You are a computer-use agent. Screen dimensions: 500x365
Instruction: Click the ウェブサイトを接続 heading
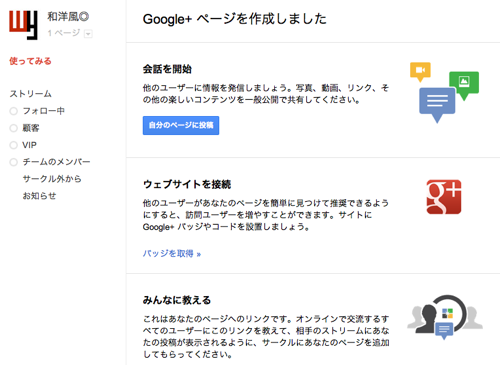tap(187, 184)
